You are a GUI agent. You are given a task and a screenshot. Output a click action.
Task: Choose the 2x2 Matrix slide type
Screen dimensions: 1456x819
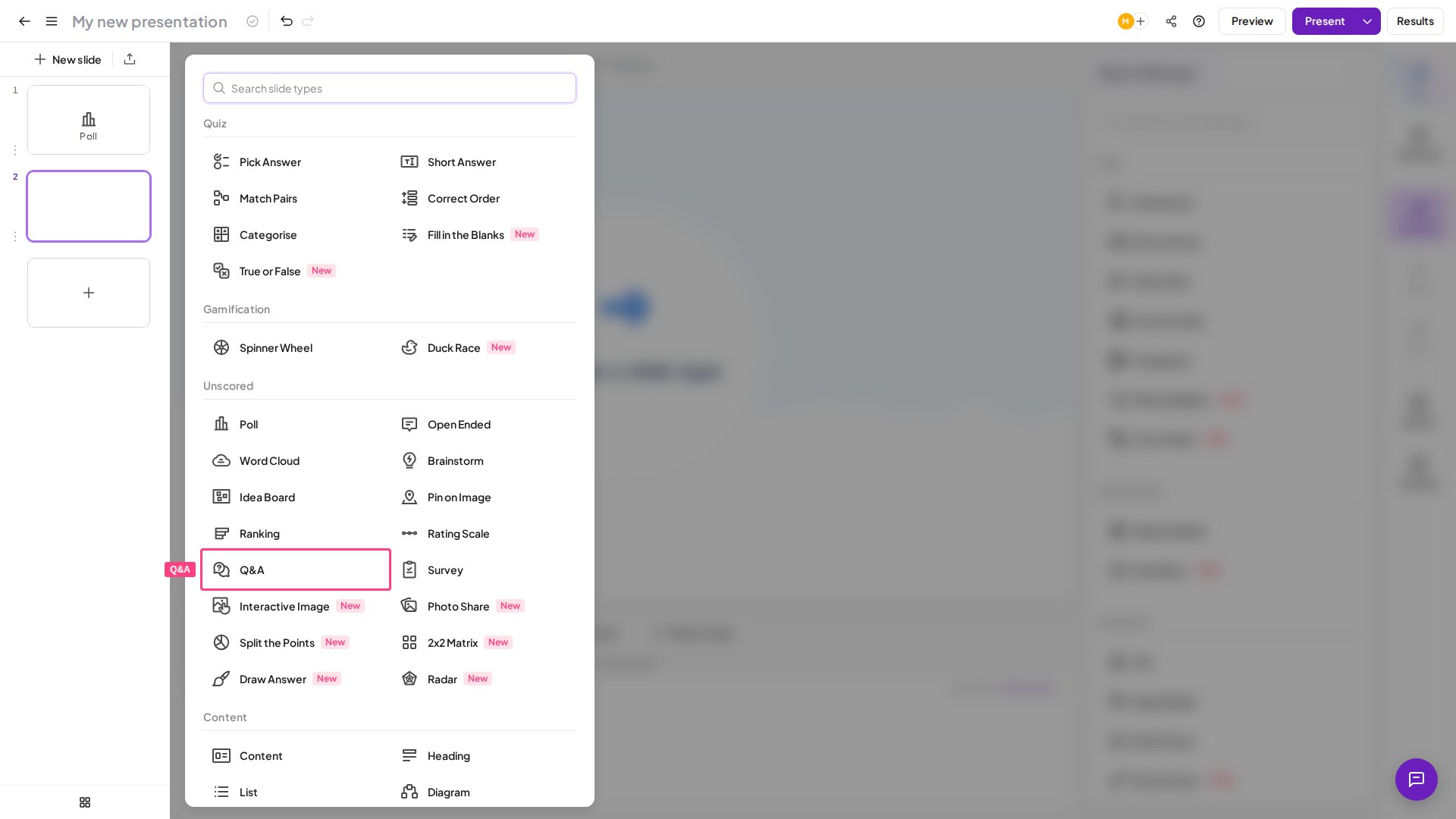(x=484, y=642)
